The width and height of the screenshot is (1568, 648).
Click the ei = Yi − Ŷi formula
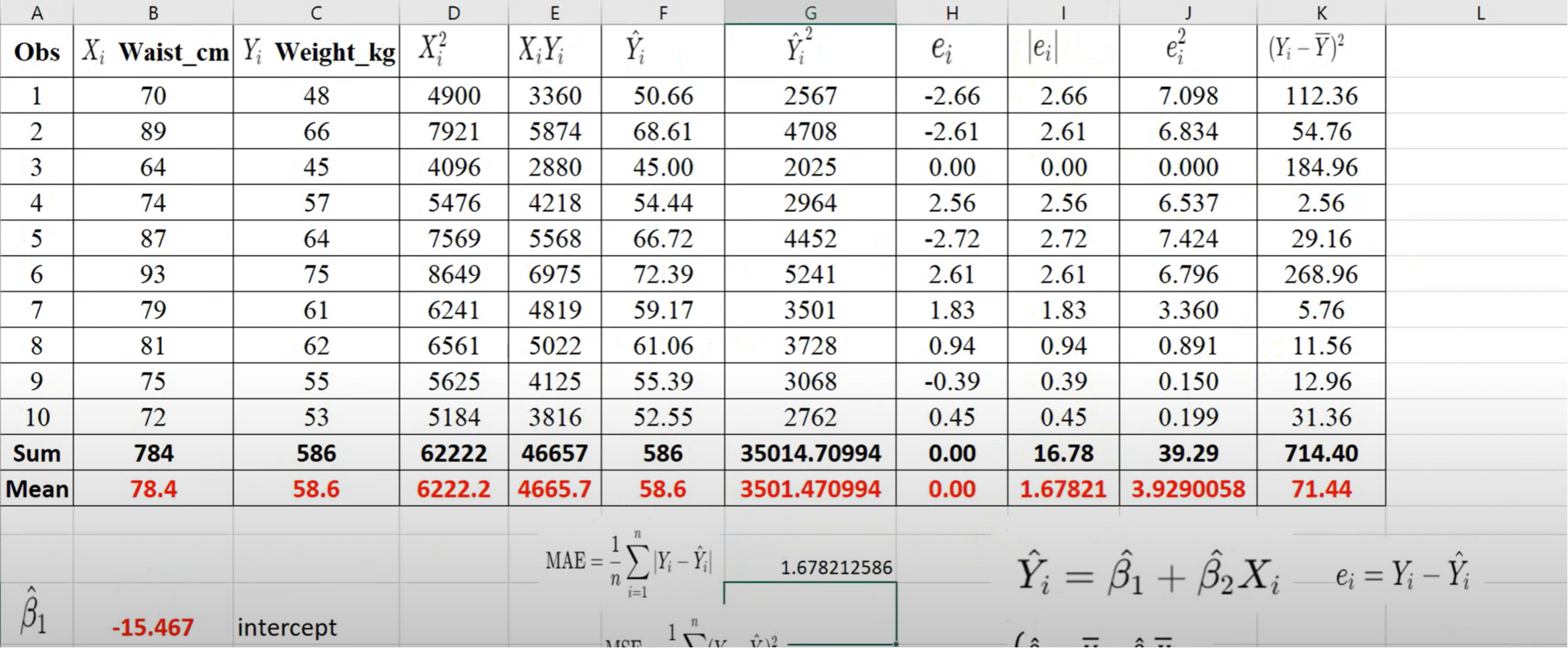point(1402,574)
